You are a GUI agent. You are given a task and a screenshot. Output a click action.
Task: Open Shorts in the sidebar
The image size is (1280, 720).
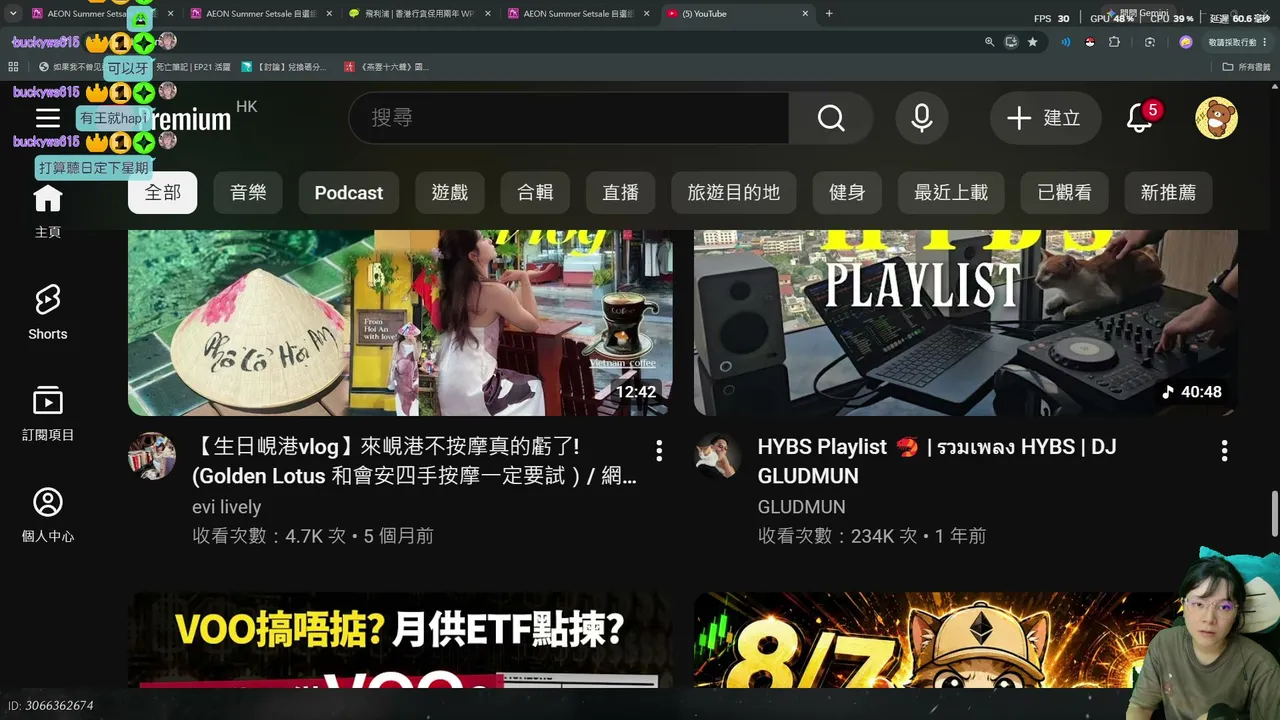(x=48, y=312)
